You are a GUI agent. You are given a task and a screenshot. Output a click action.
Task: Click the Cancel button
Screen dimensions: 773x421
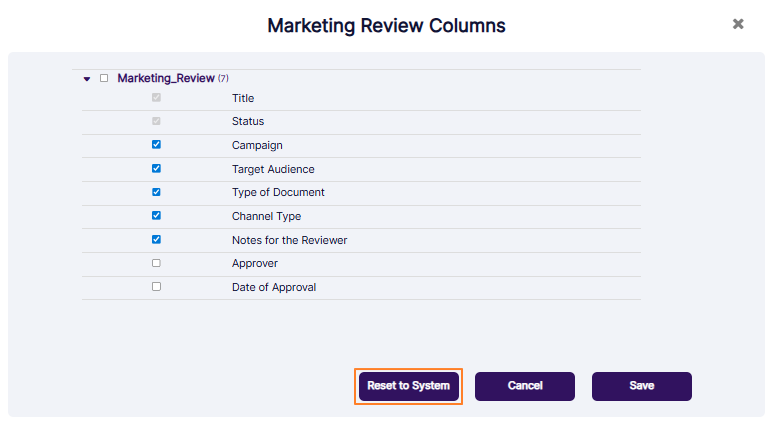524,386
